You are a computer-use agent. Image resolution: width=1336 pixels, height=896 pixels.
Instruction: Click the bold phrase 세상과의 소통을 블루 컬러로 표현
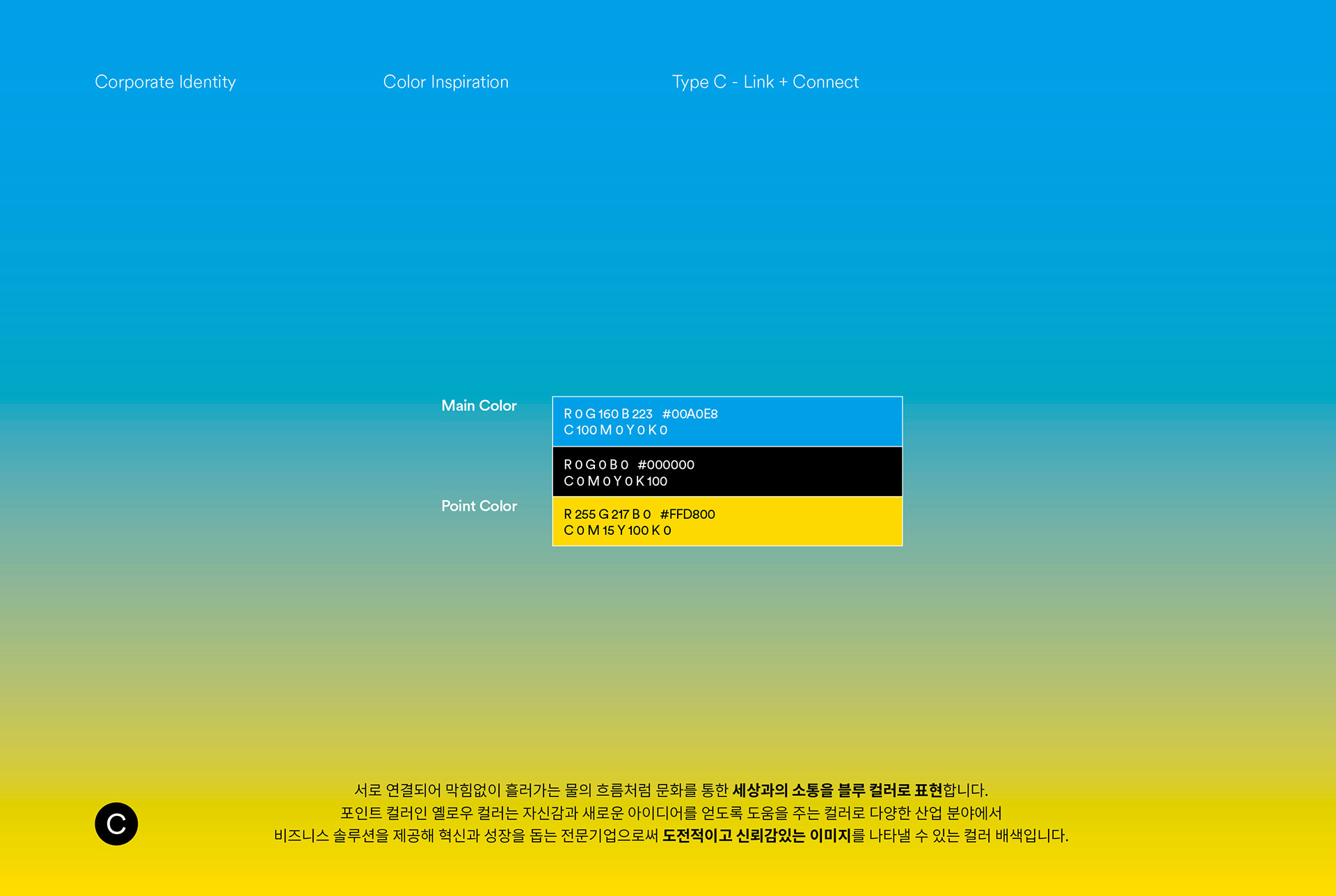point(837,790)
